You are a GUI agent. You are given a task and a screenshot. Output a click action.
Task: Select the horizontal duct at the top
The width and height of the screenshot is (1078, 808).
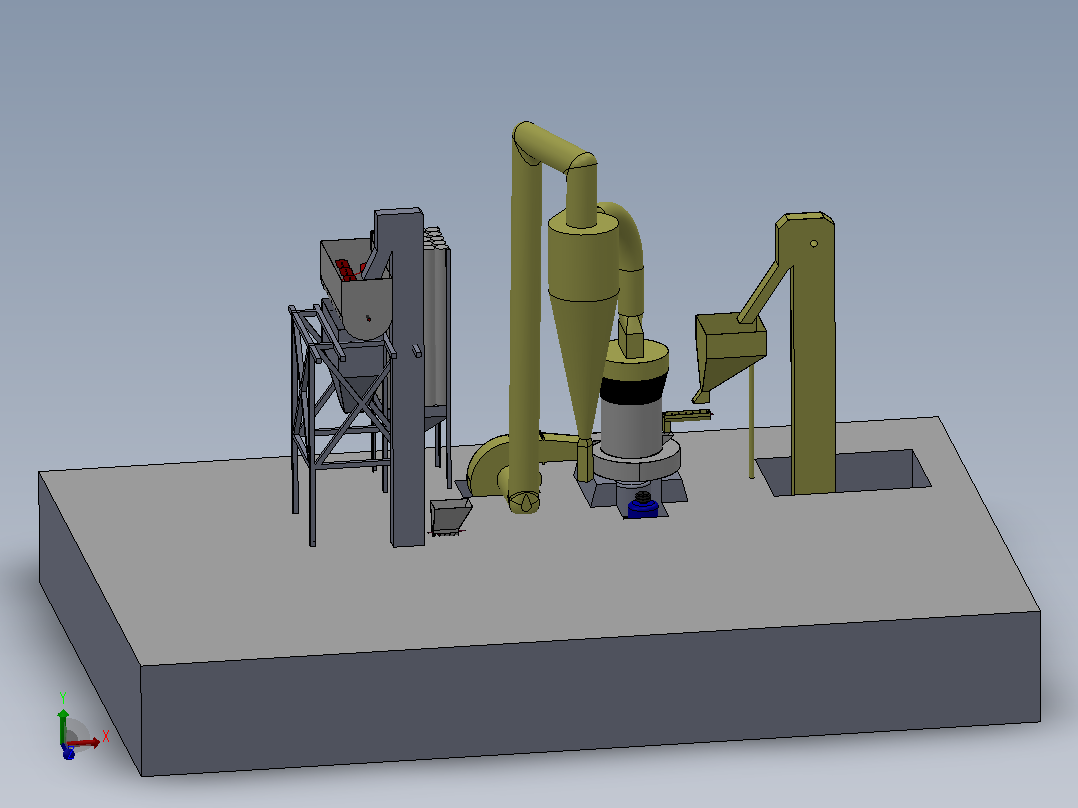click(x=556, y=147)
